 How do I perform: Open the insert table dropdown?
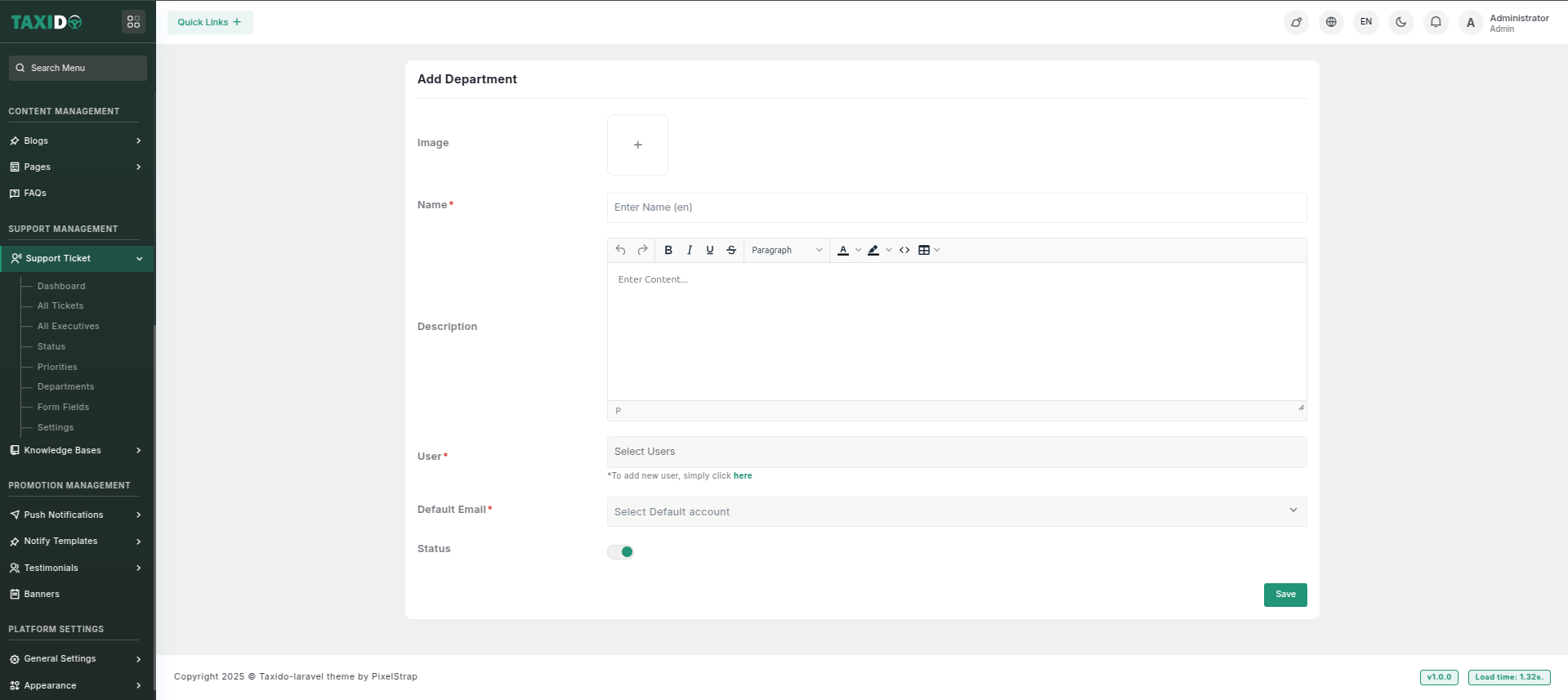(929, 251)
